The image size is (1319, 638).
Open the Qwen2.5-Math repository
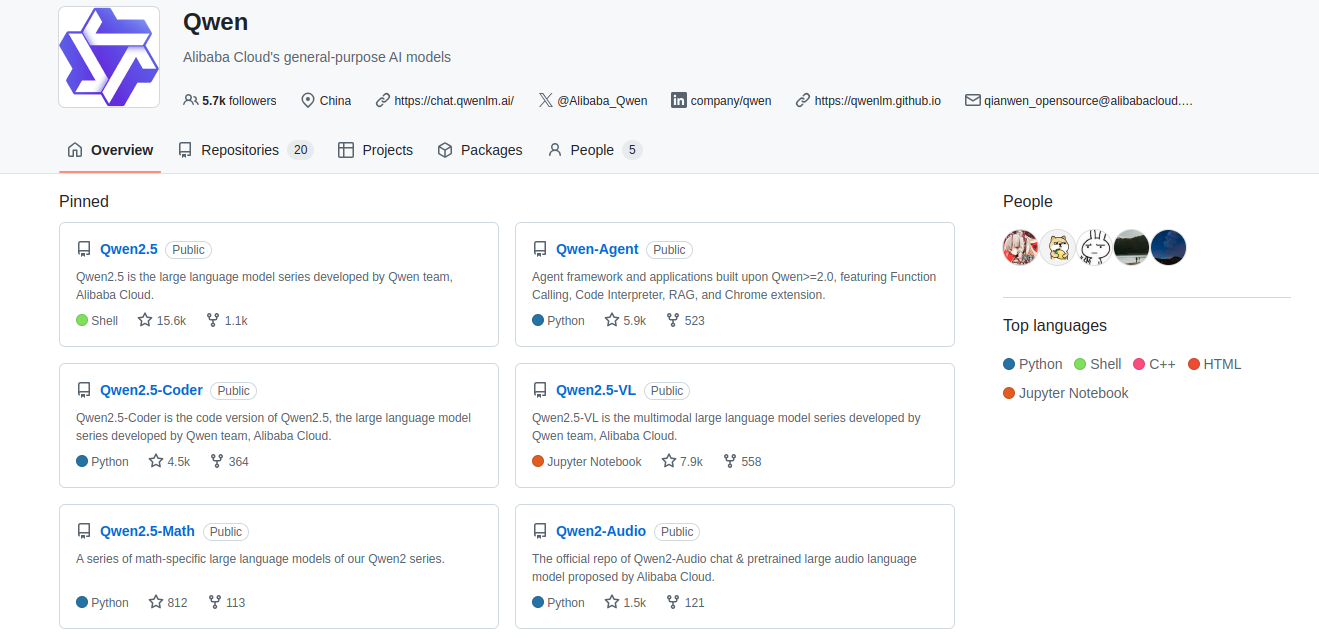[147, 531]
